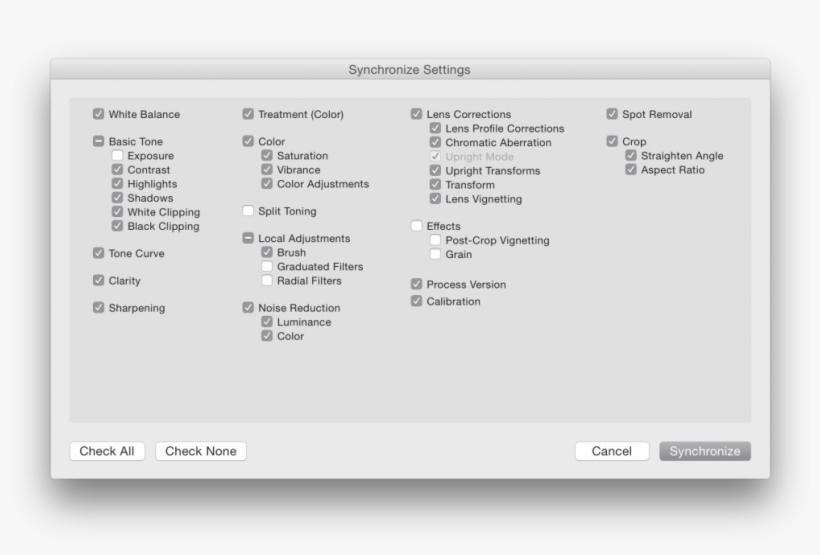The height and width of the screenshot is (555, 820).
Task: Enable Radial Filters checkbox
Action: 267,281
